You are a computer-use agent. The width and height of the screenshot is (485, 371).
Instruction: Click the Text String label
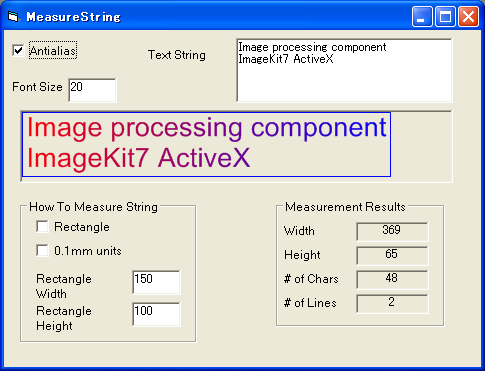(177, 55)
